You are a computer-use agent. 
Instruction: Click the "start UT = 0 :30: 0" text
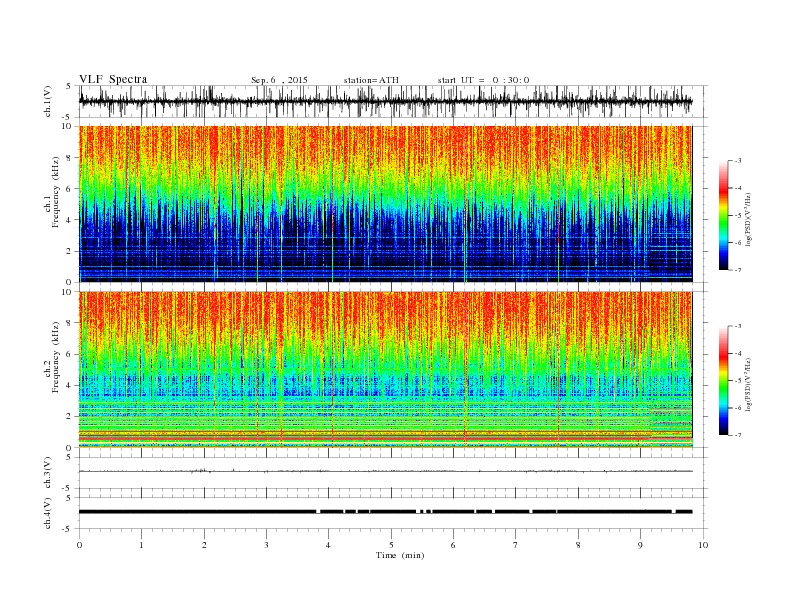click(483, 80)
